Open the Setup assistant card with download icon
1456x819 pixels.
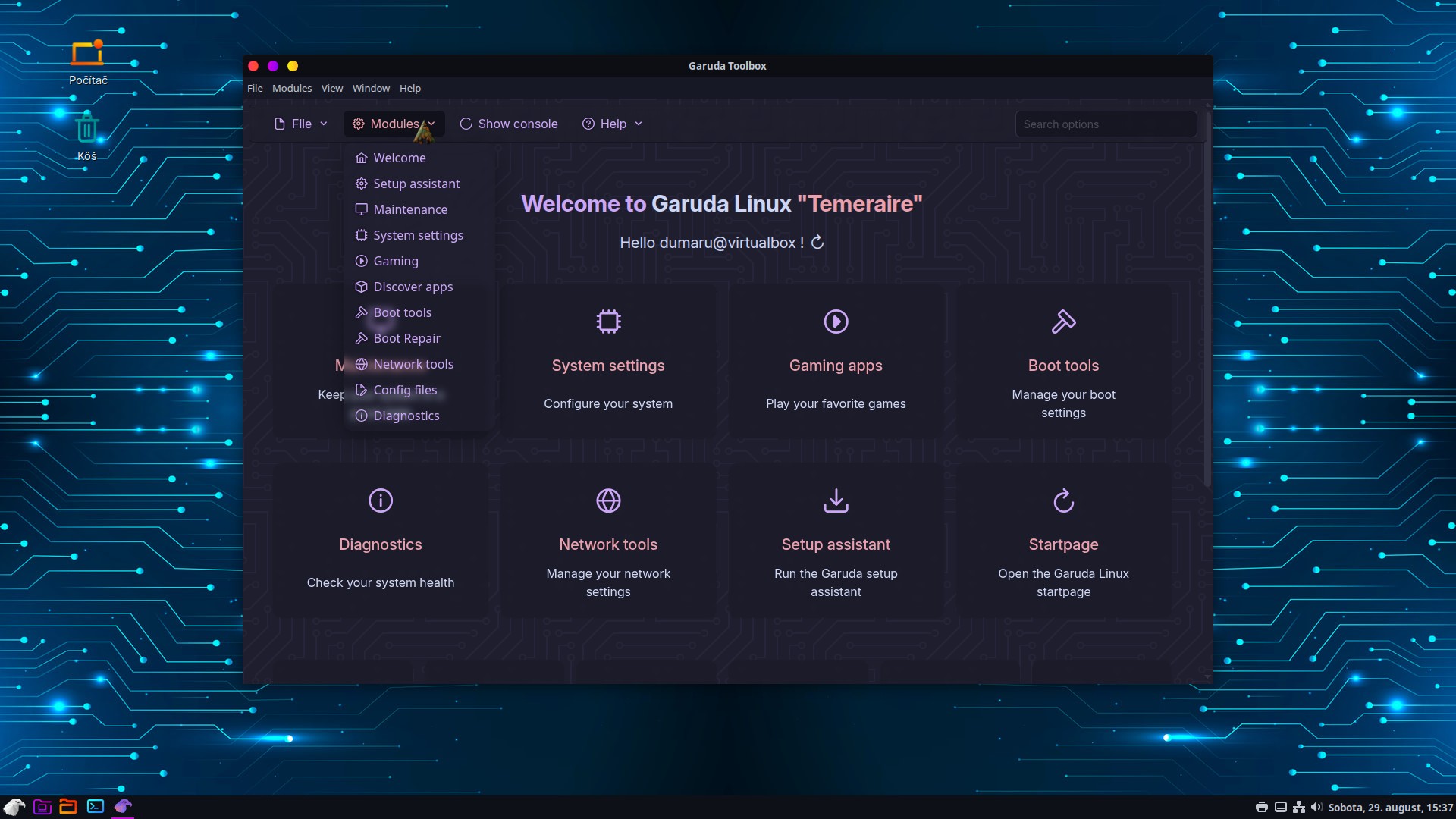(836, 539)
